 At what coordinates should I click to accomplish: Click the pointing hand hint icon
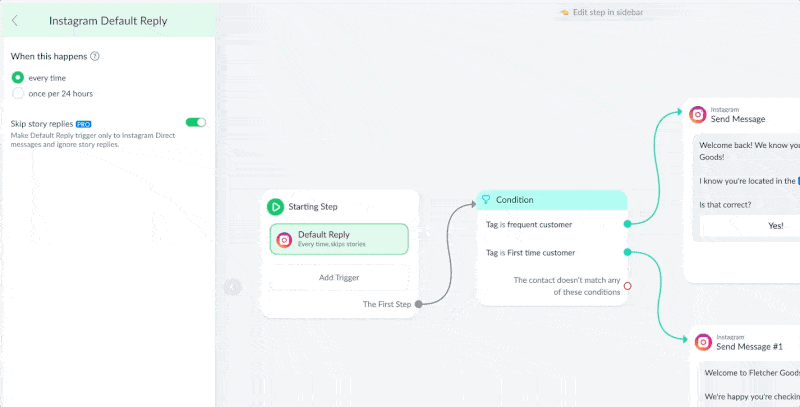coord(564,12)
